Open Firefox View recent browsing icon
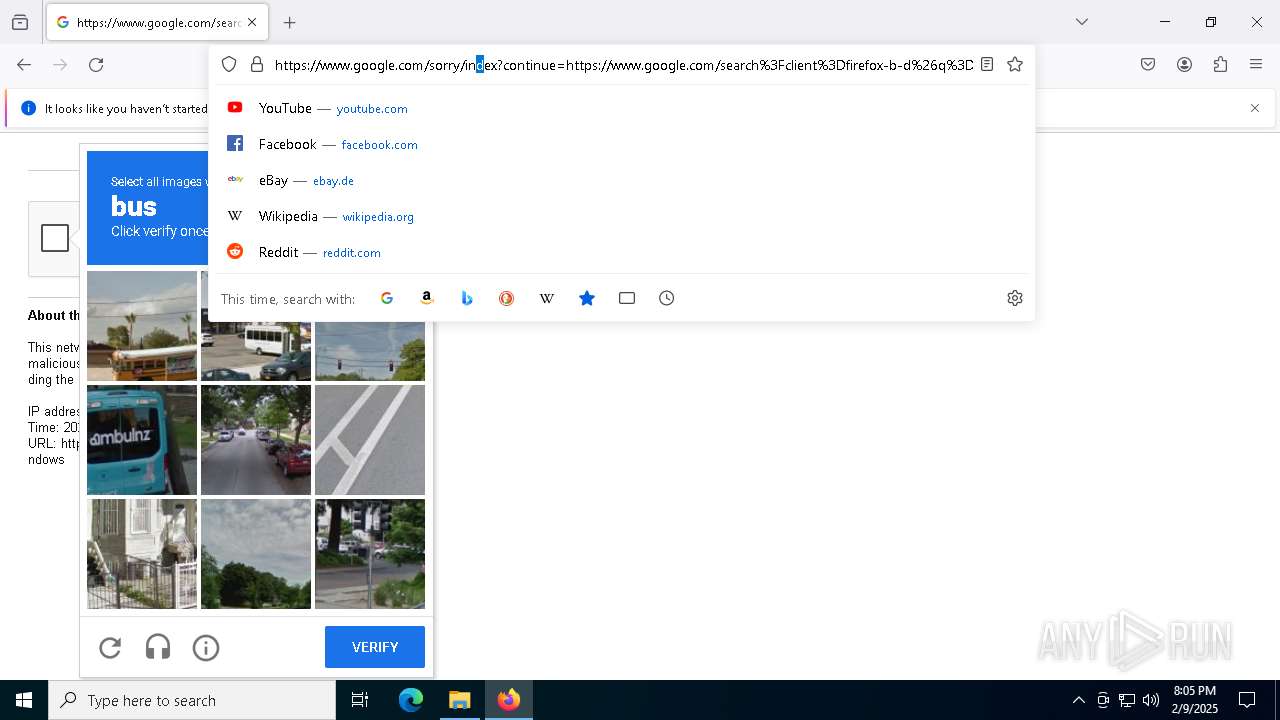 tap(20, 22)
